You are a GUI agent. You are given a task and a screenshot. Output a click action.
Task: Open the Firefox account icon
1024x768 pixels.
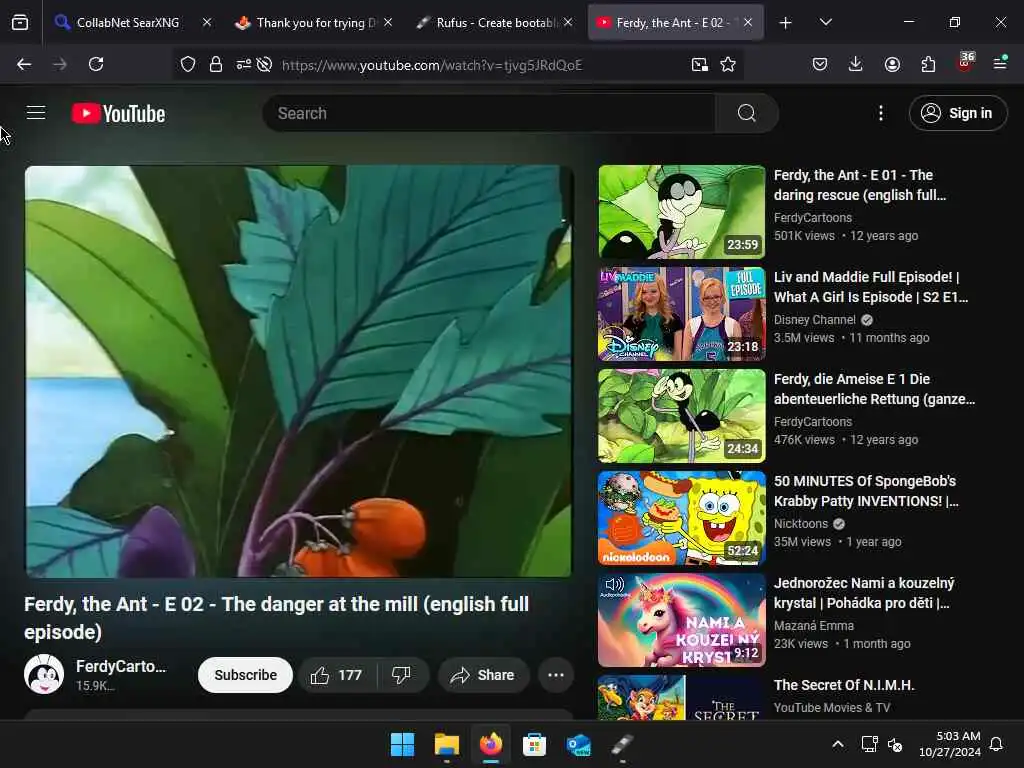(x=892, y=64)
